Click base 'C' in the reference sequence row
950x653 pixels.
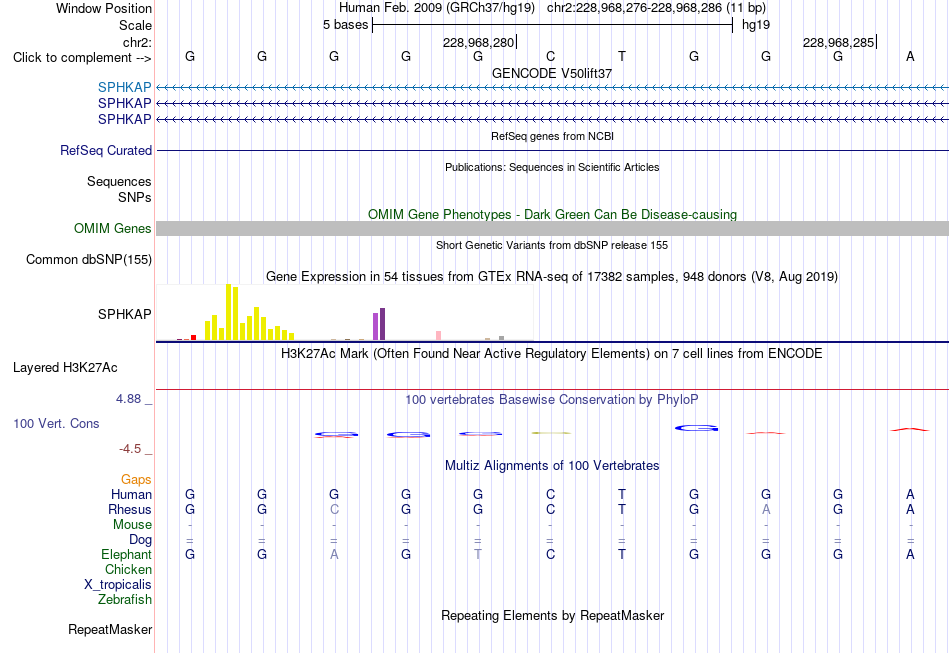550,56
